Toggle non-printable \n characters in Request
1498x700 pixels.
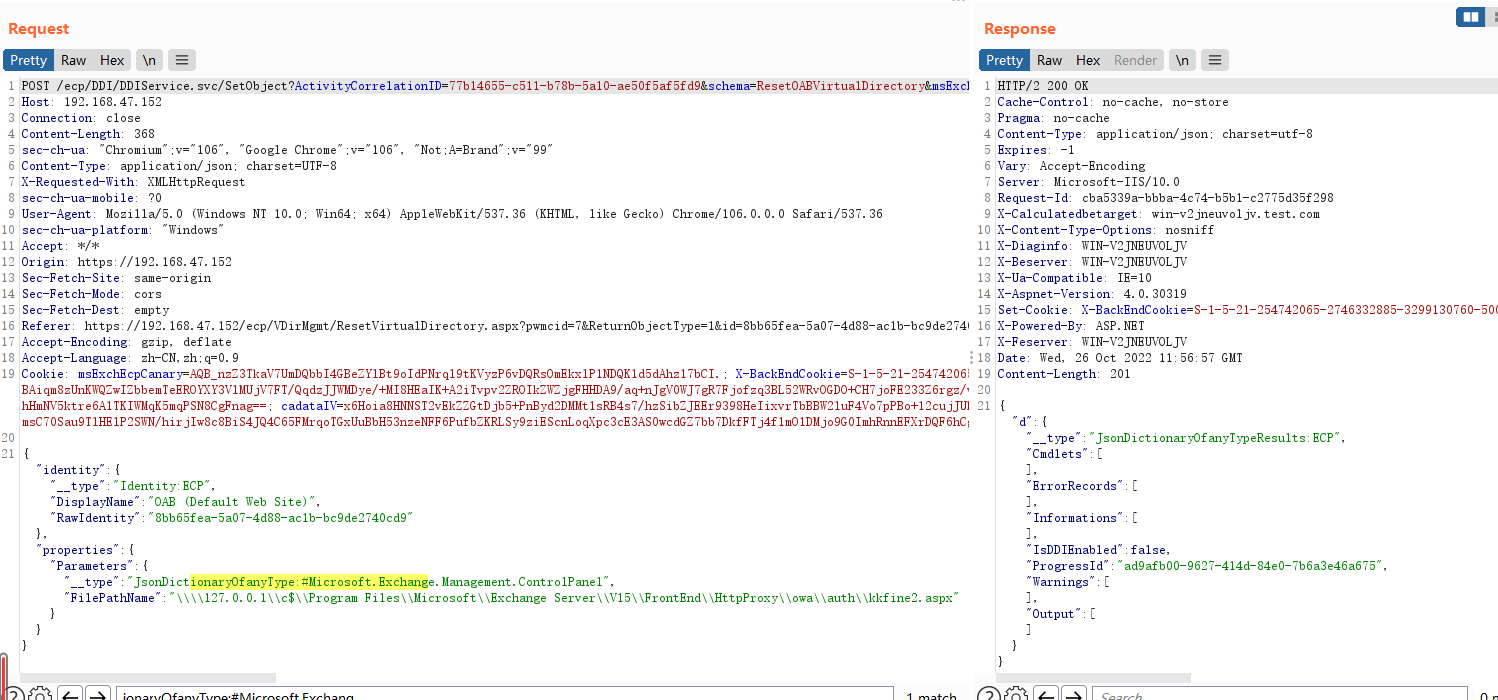pyautogui.click(x=149, y=60)
